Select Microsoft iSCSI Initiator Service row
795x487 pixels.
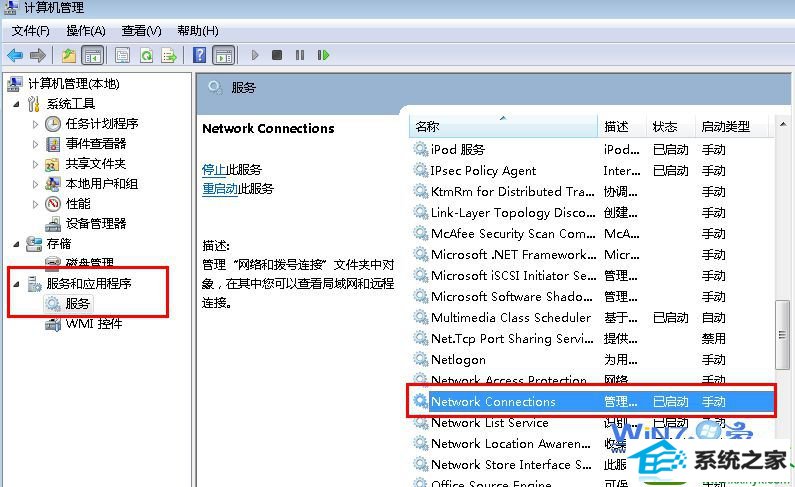[x=592, y=276]
